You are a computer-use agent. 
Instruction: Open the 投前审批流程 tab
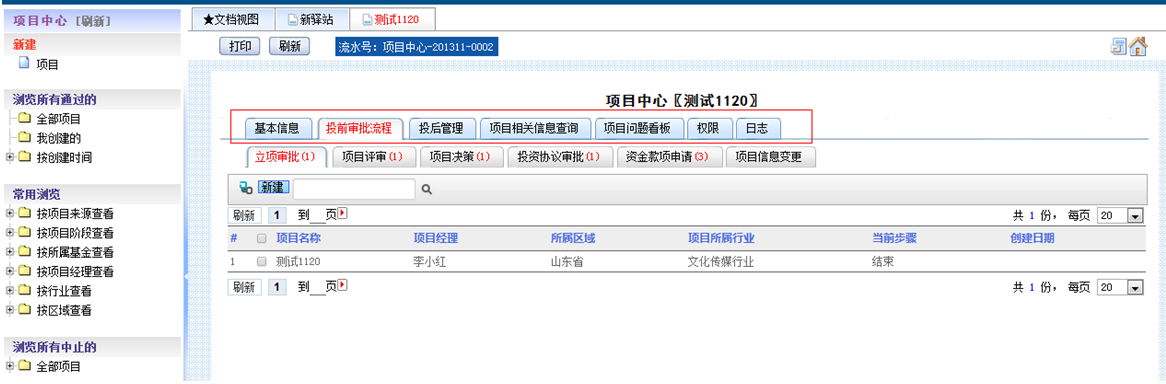tap(359, 128)
